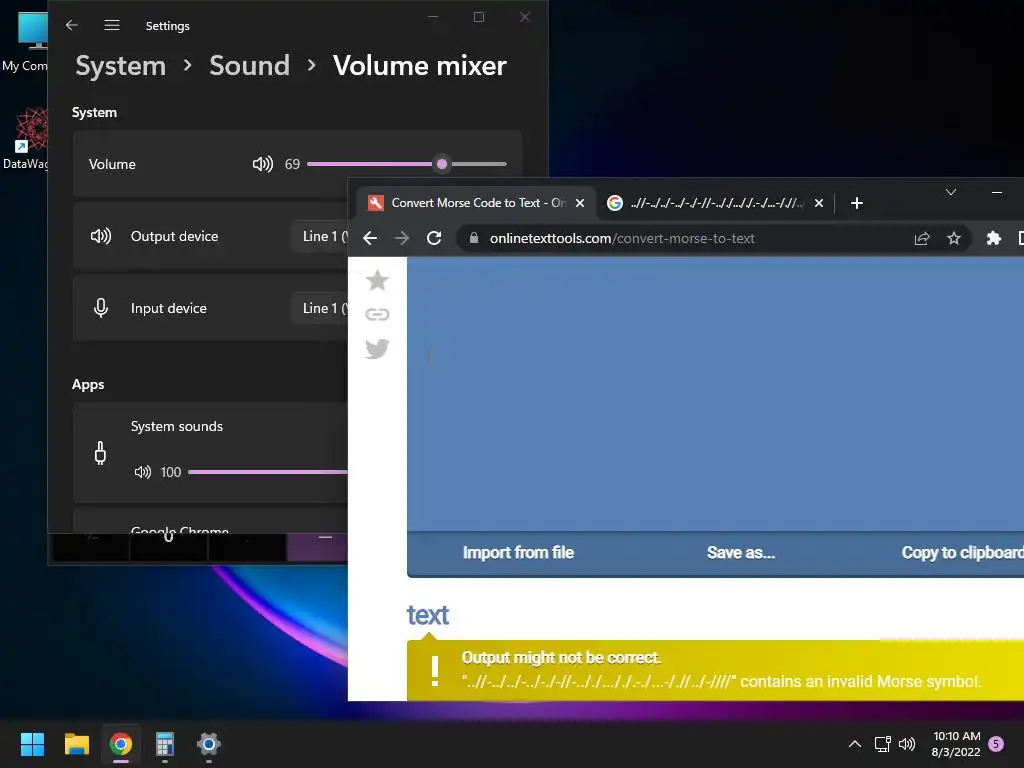This screenshot has height=768, width=1024.
Task: View site info lock icon
Action: [x=474, y=238]
